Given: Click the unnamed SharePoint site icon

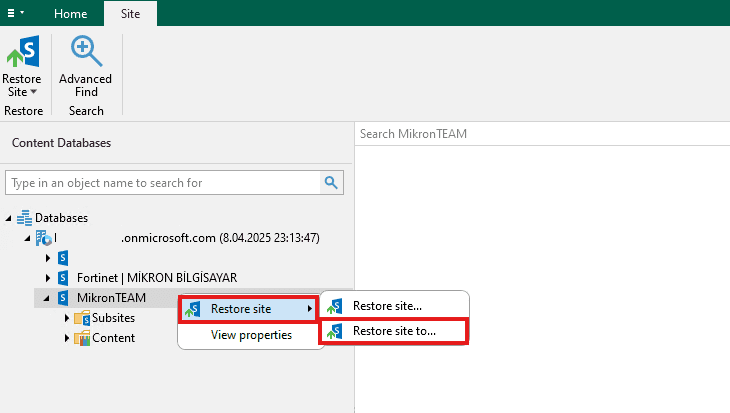Looking at the screenshot, I should coord(63,257).
